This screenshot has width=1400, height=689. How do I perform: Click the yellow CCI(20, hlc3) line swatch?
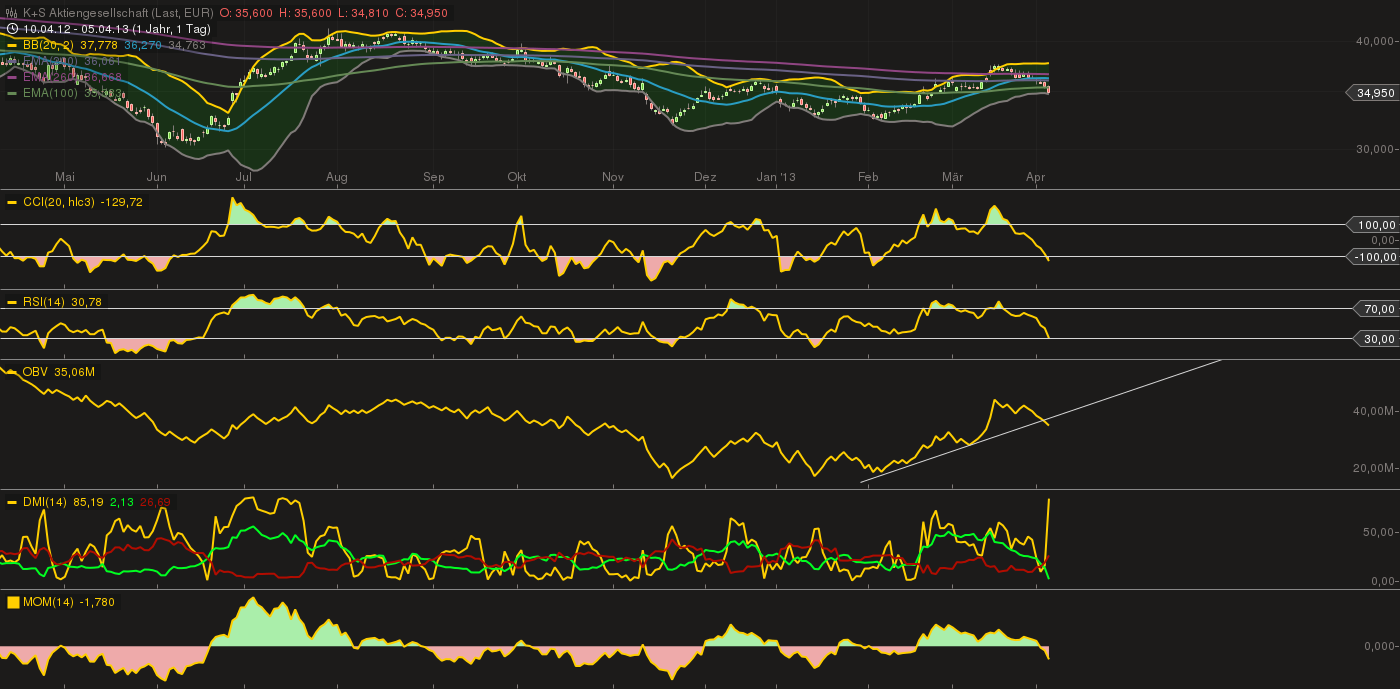pyautogui.click(x=12, y=202)
